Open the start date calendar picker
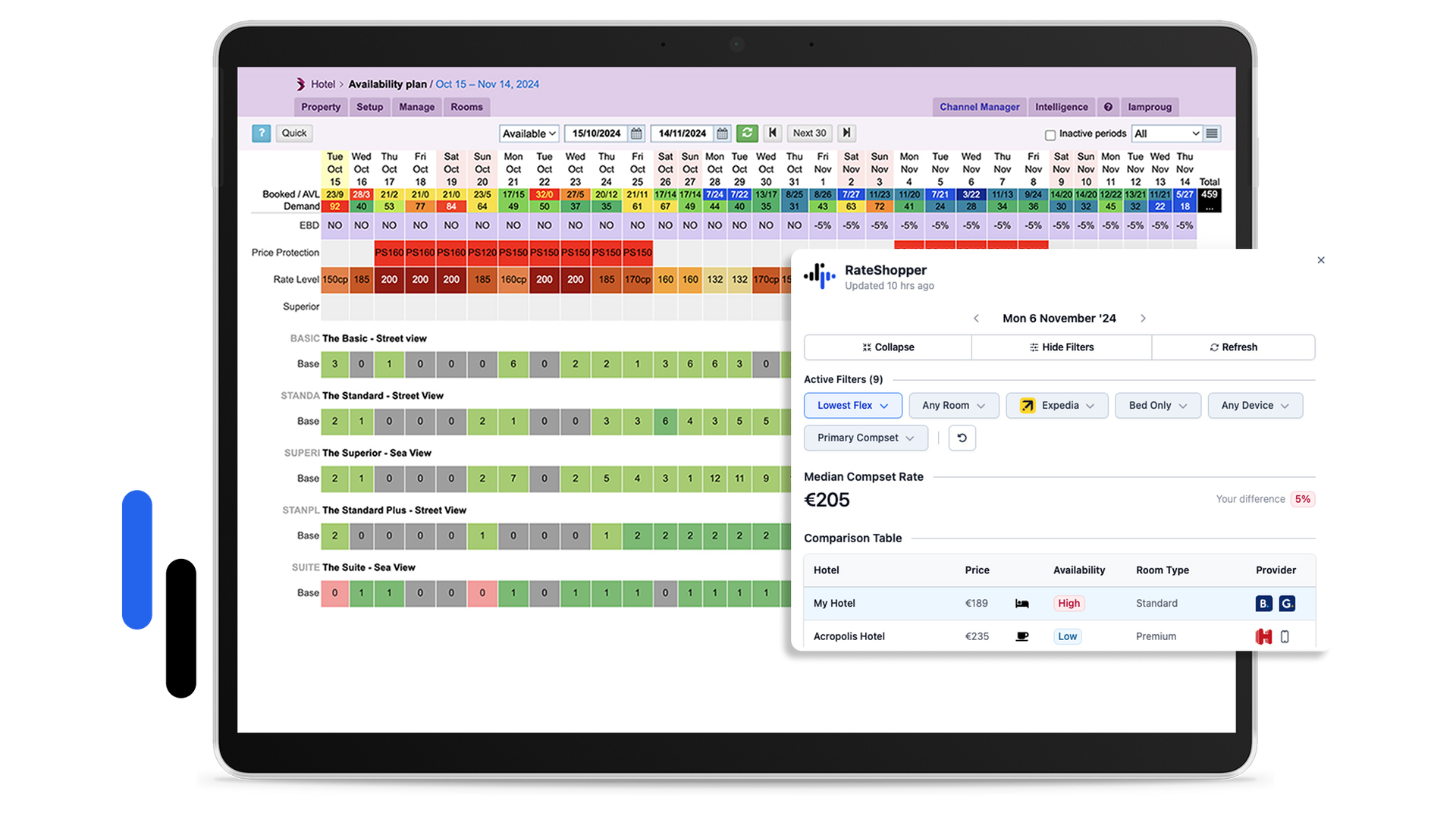The height and width of the screenshot is (832, 1456). click(636, 133)
